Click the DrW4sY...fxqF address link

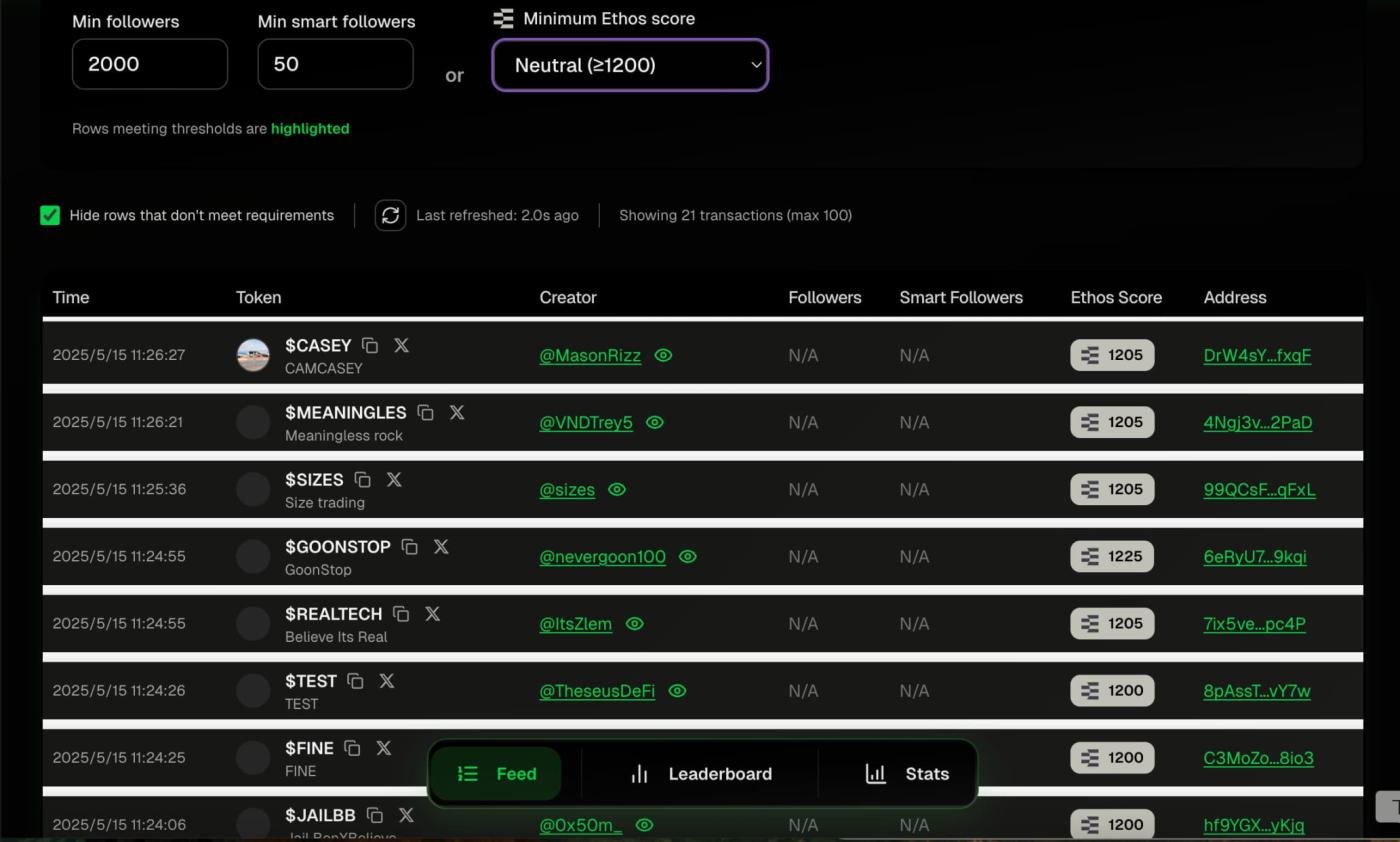[1256, 355]
